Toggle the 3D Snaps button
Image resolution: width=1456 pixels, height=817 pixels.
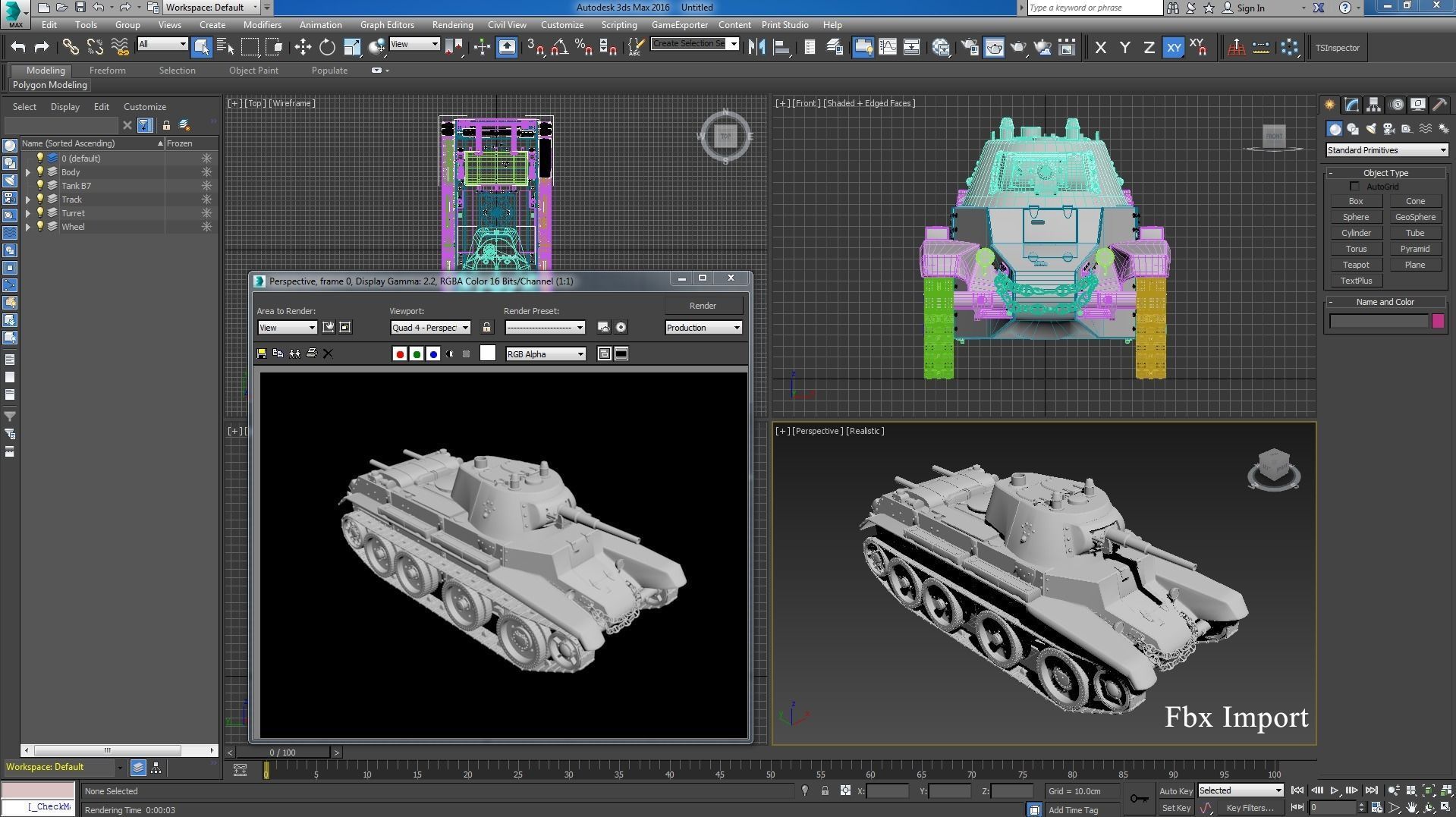tap(535, 47)
